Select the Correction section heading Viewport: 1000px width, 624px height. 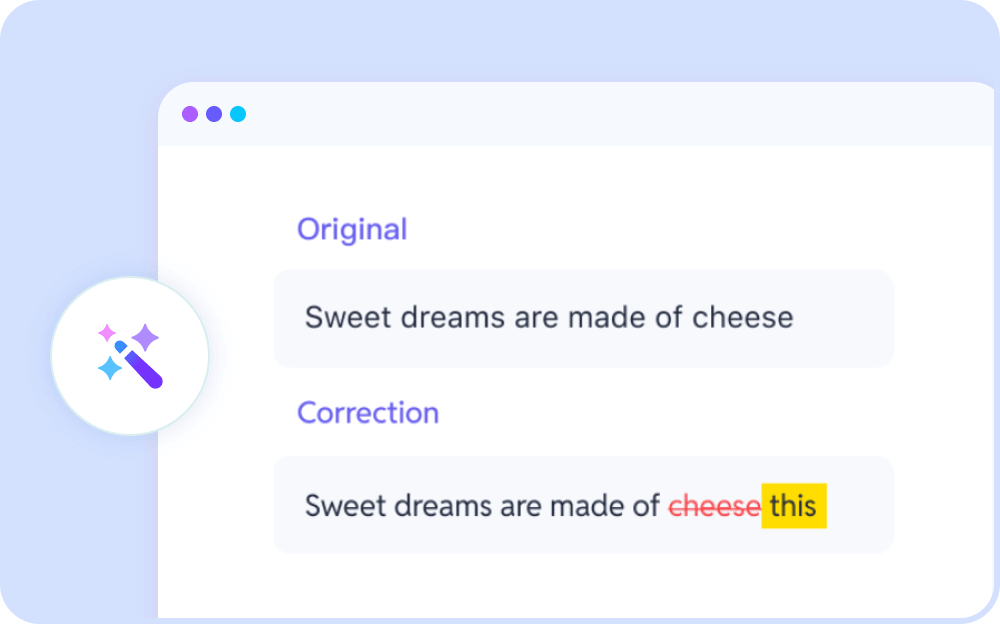368,413
